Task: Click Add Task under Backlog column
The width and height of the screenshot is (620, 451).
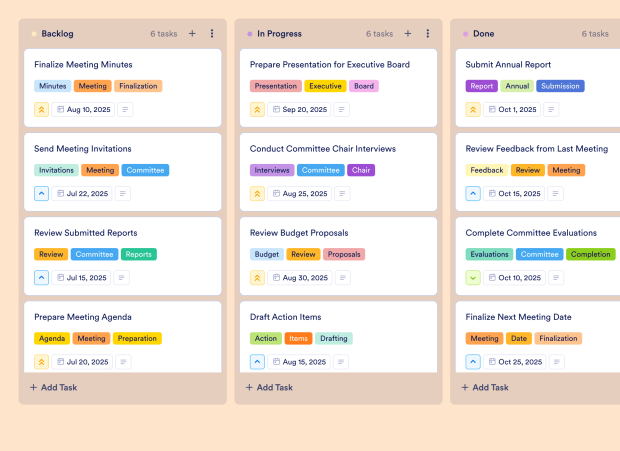Action: coord(54,387)
